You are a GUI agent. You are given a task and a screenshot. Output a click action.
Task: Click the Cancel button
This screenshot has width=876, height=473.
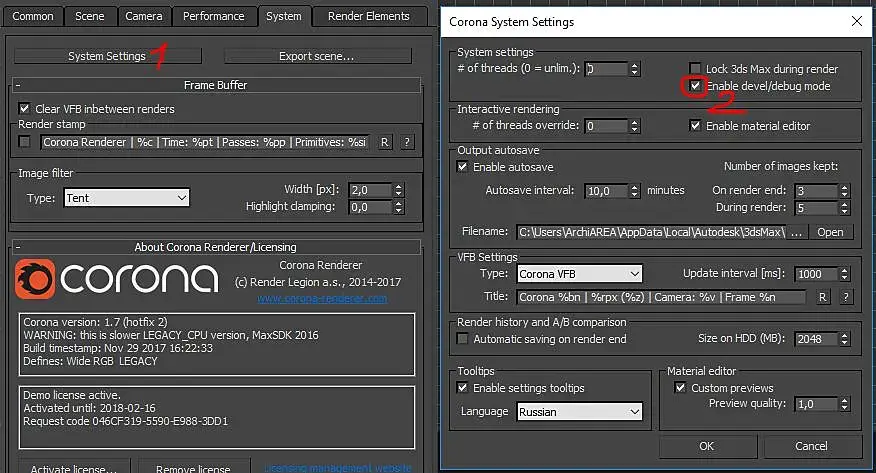click(x=812, y=446)
